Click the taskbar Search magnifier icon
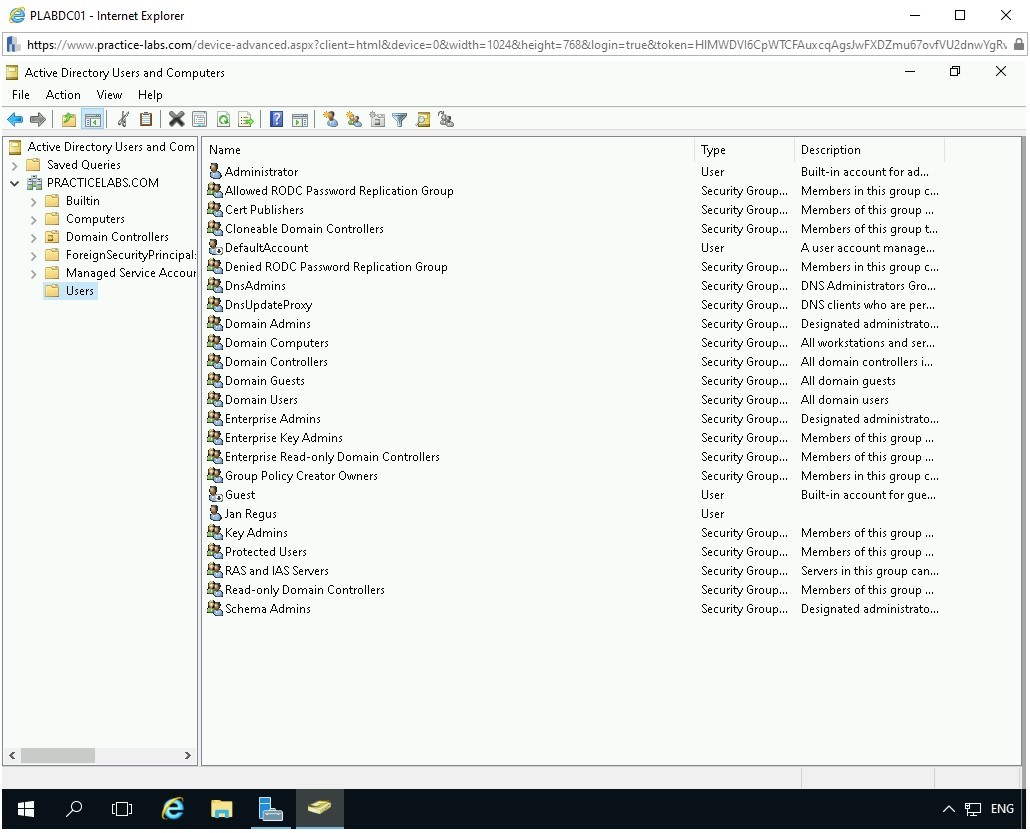Viewport: 1030px width, 833px height. pos(74,809)
